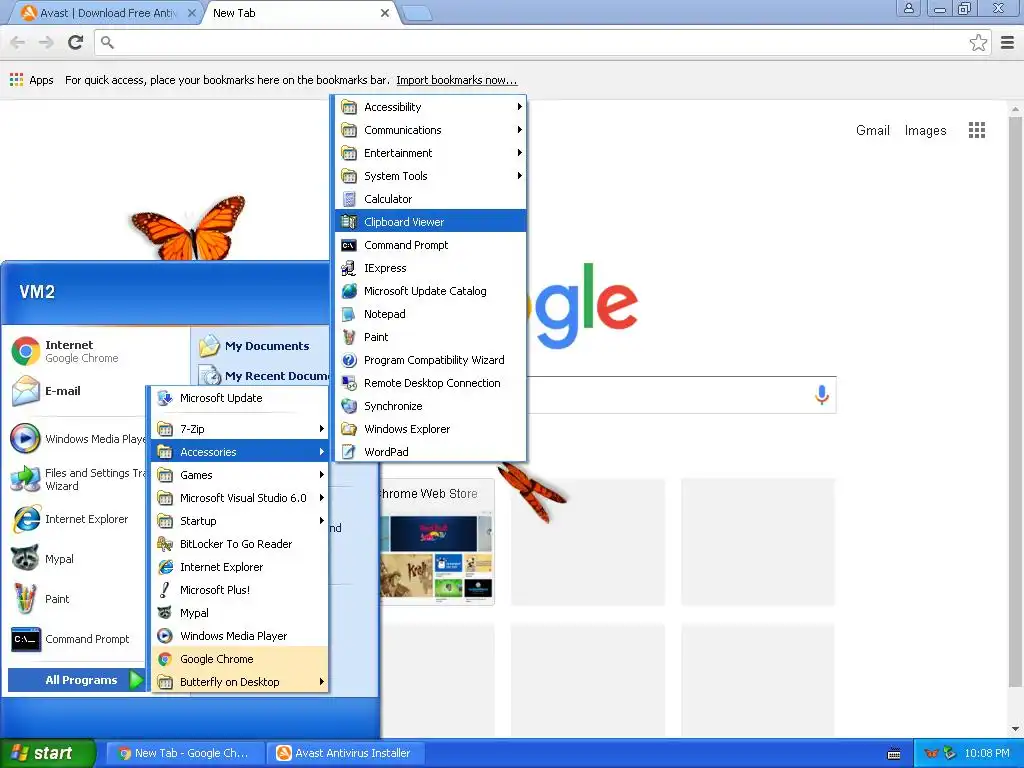Open Internet Explorer in All Programs list
Viewport: 1024px width, 768px height.
[240, 567]
